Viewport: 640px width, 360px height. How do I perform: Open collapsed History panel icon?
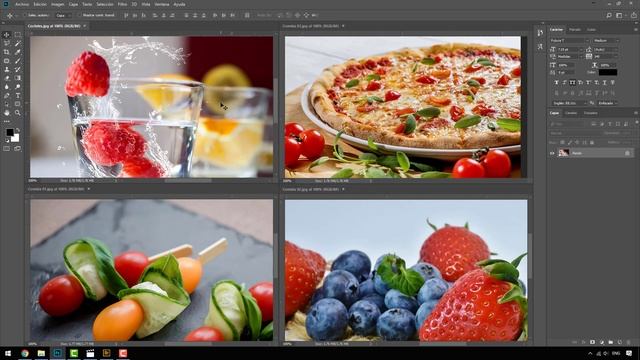(540, 33)
